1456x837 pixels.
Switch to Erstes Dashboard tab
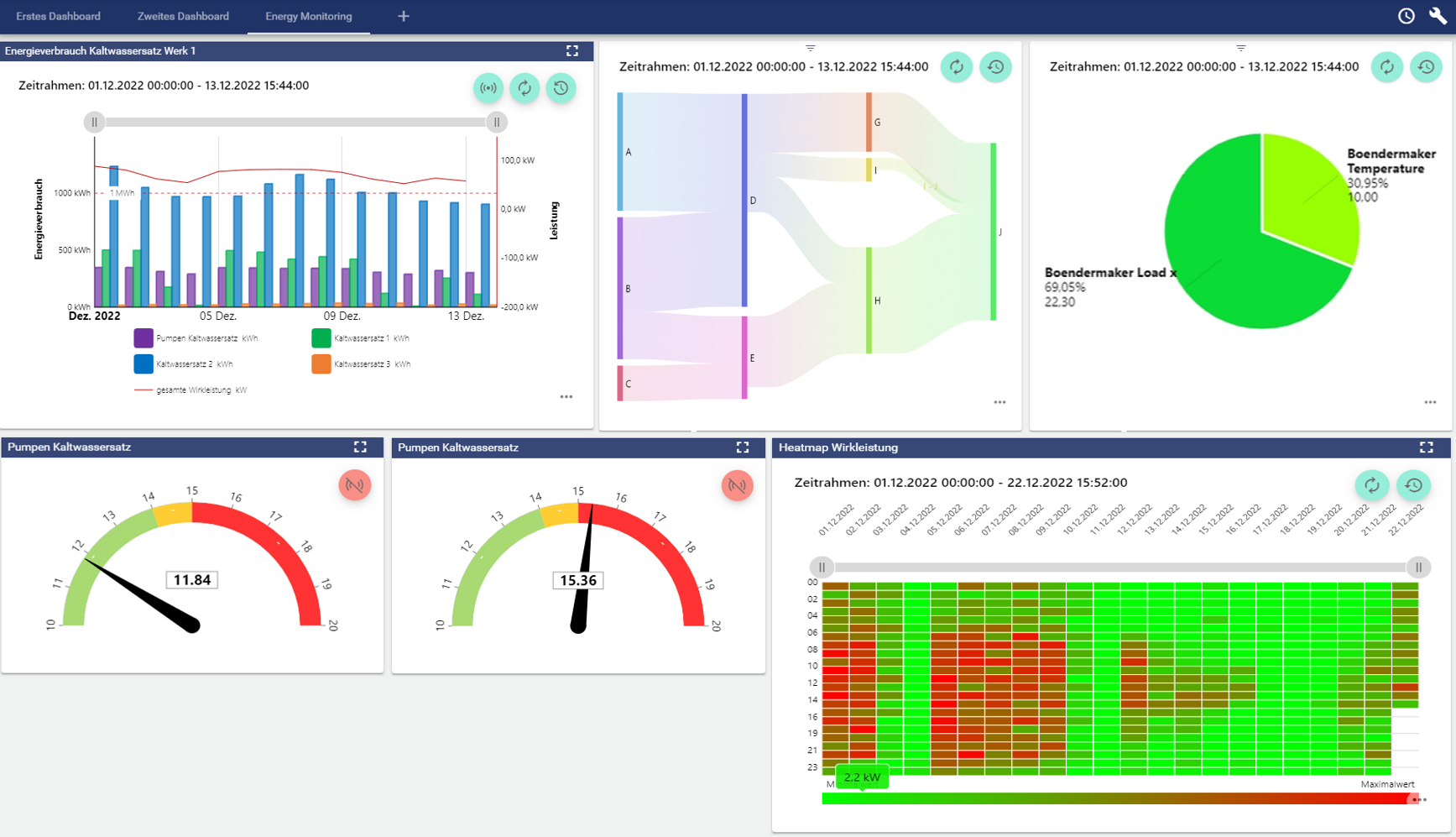[58, 16]
